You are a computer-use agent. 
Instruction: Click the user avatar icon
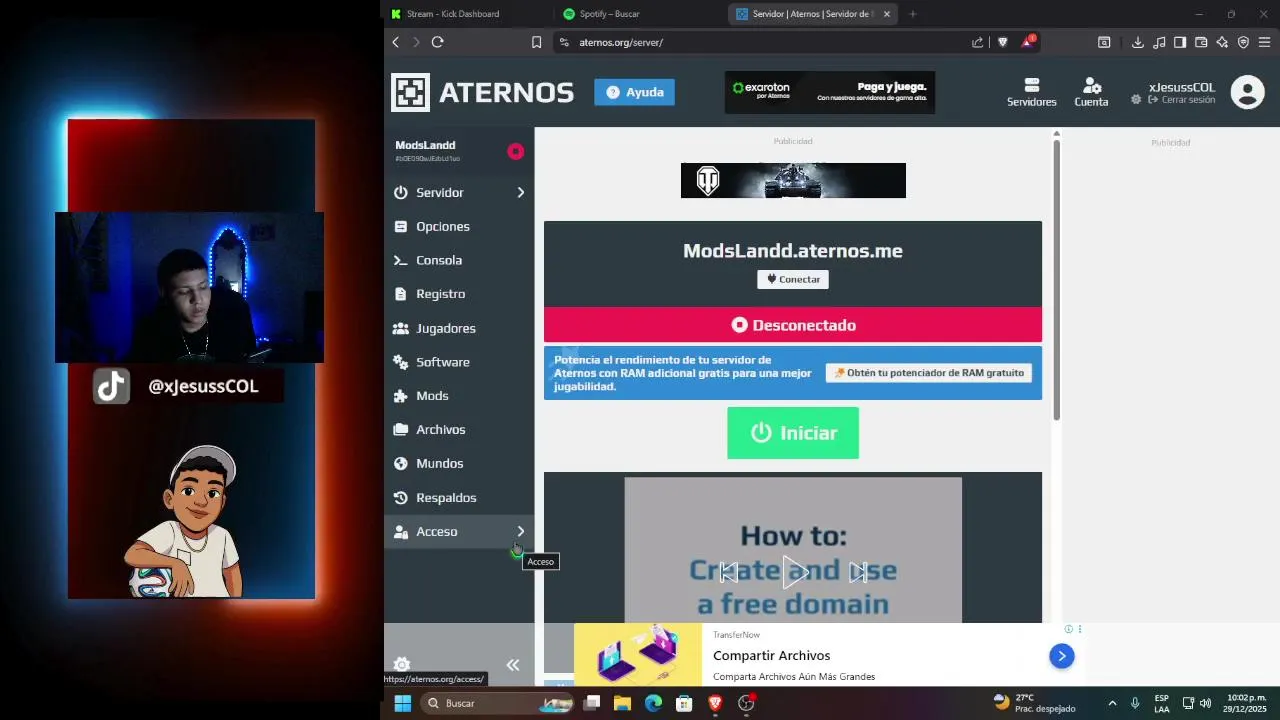click(1247, 92)
